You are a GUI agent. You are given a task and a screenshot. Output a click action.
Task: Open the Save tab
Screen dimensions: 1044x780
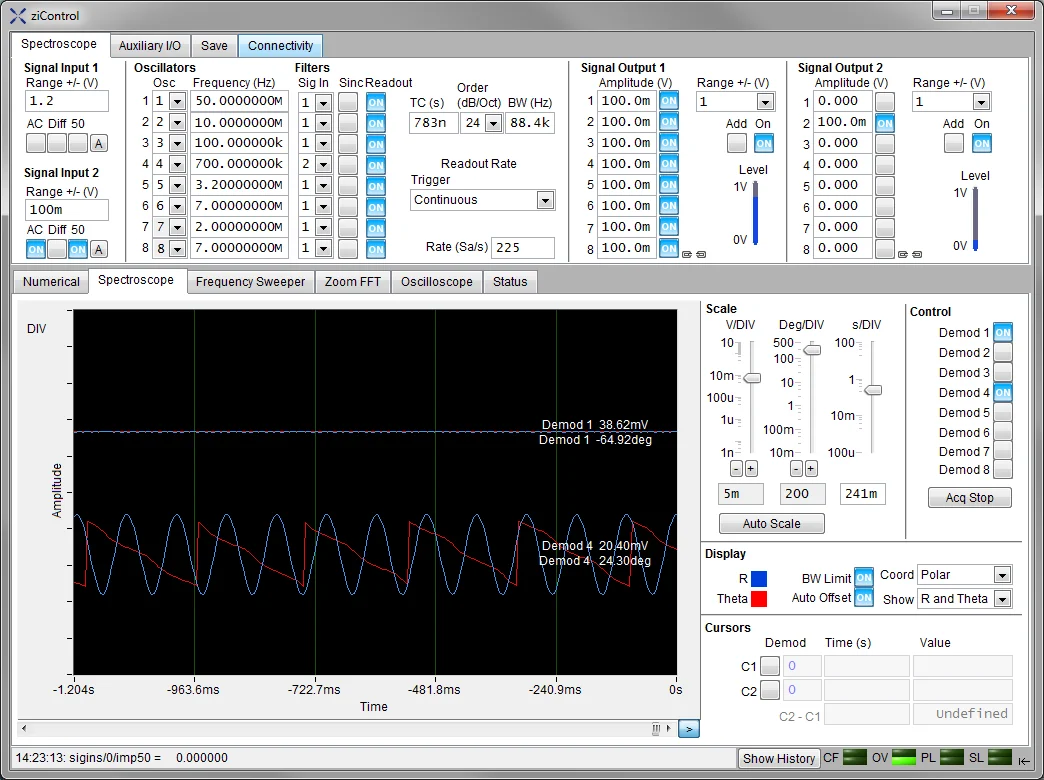214,45
